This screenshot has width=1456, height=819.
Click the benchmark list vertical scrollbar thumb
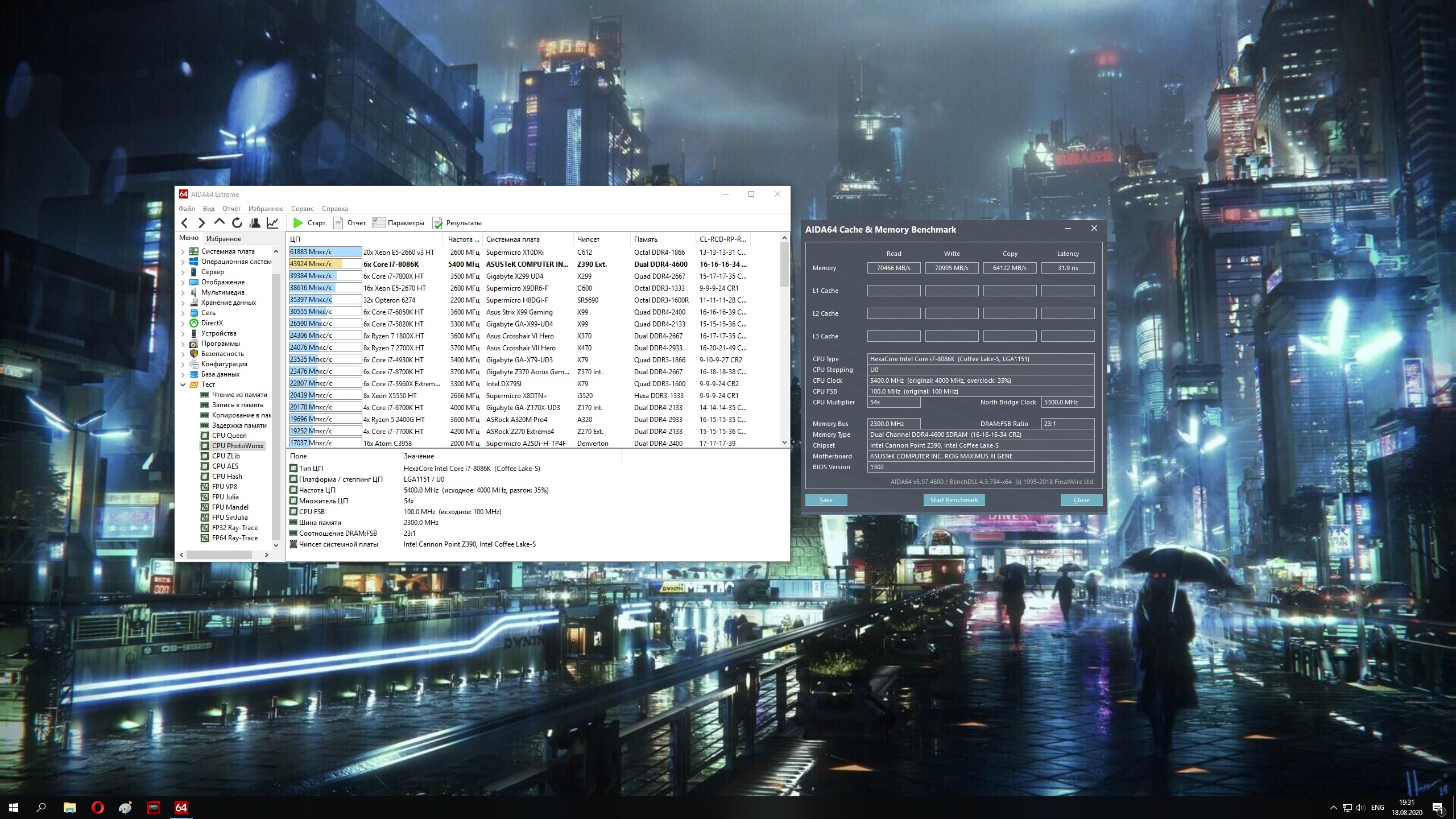point(784,264)
